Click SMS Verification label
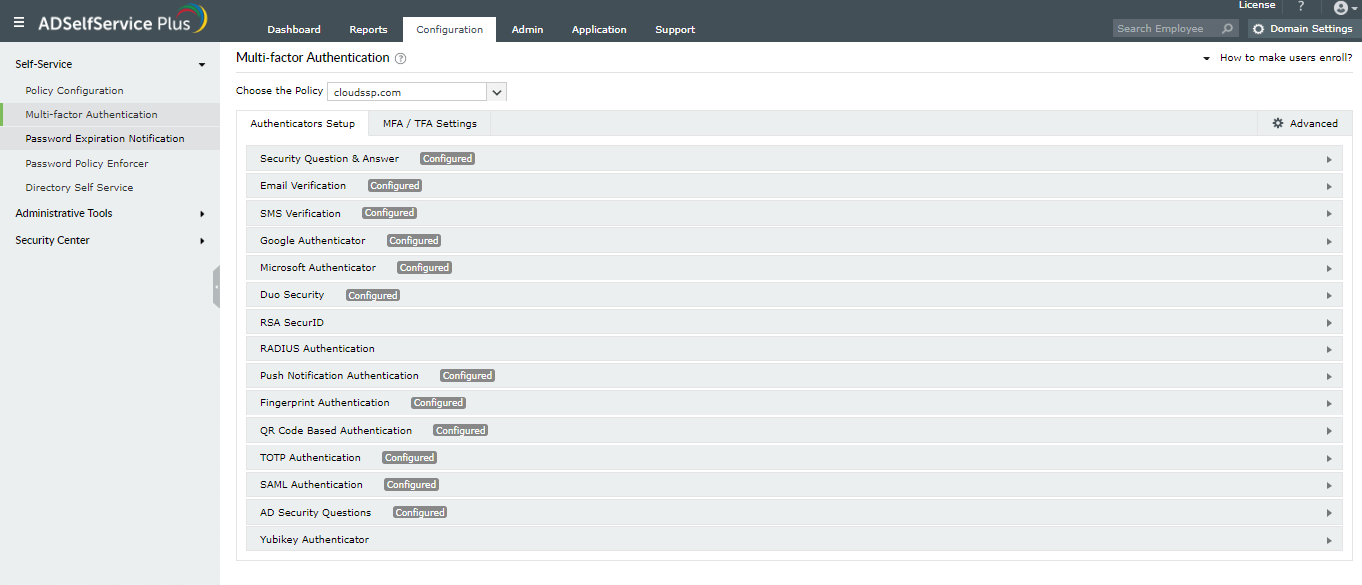1362x585 pixels. point(300,214)
